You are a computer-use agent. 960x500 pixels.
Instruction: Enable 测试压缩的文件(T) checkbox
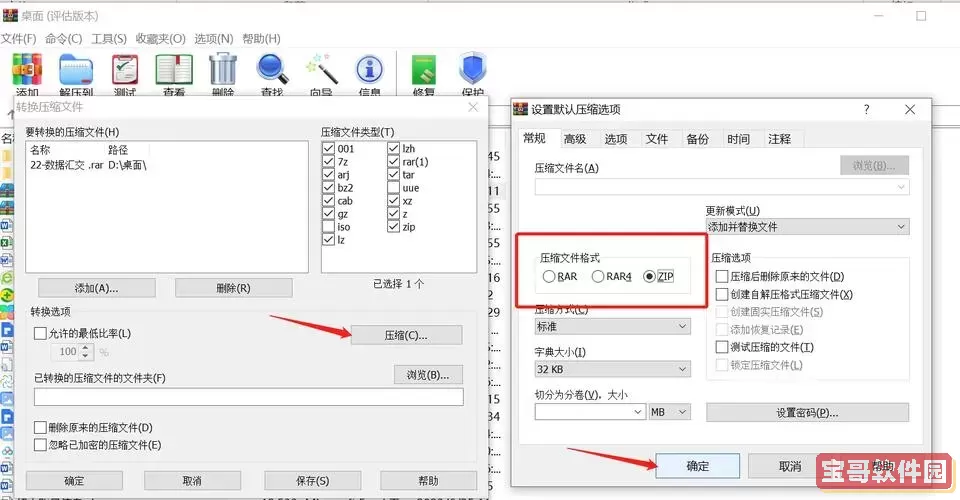coord(722,347)
